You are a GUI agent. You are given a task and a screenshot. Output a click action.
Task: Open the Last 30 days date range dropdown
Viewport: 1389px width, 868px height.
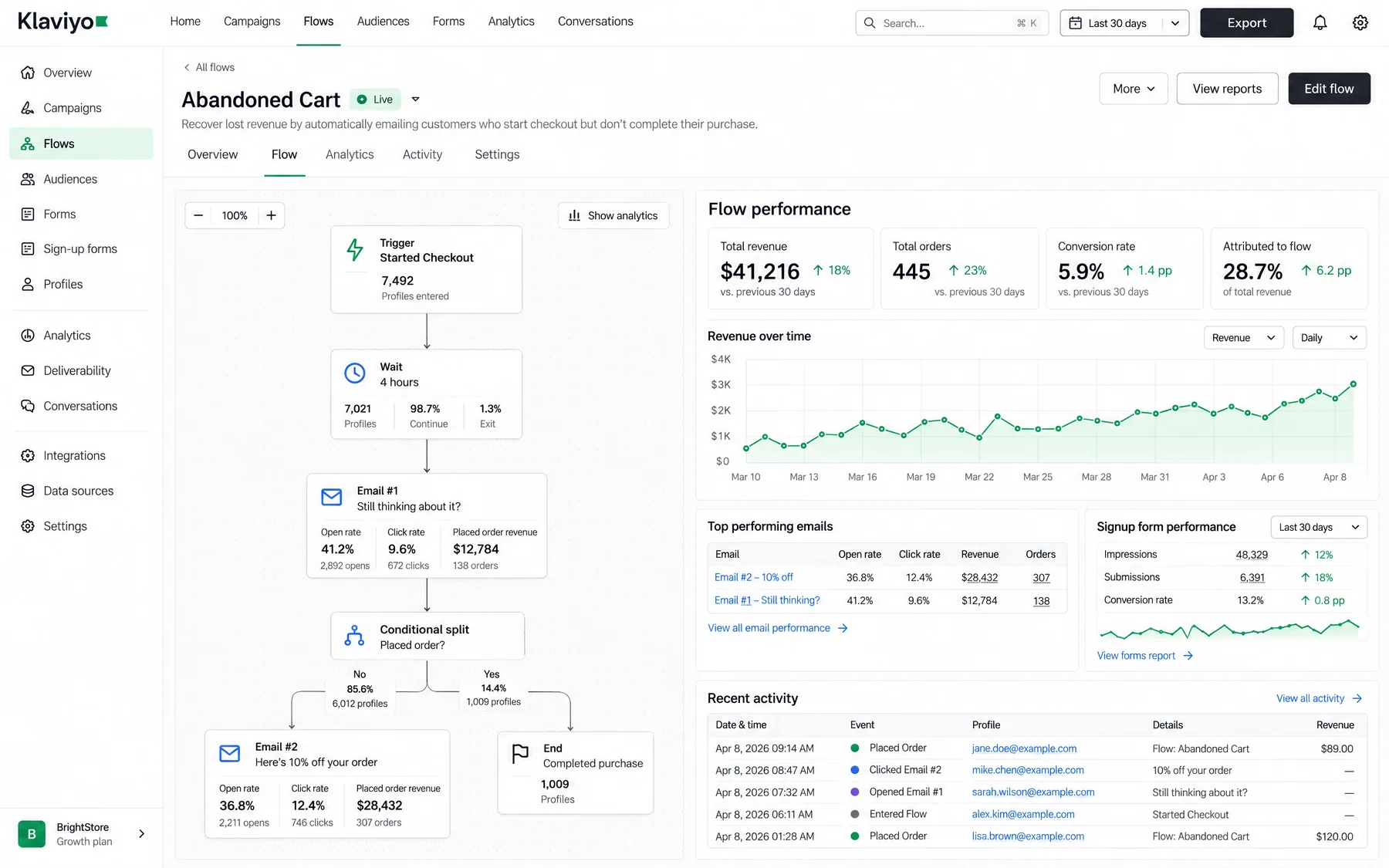(x=1124, y=23)
